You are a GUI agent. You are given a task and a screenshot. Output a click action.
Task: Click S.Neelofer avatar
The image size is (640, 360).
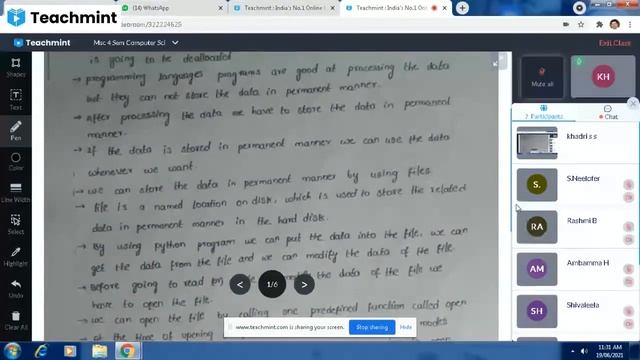[x=537, y=184]
